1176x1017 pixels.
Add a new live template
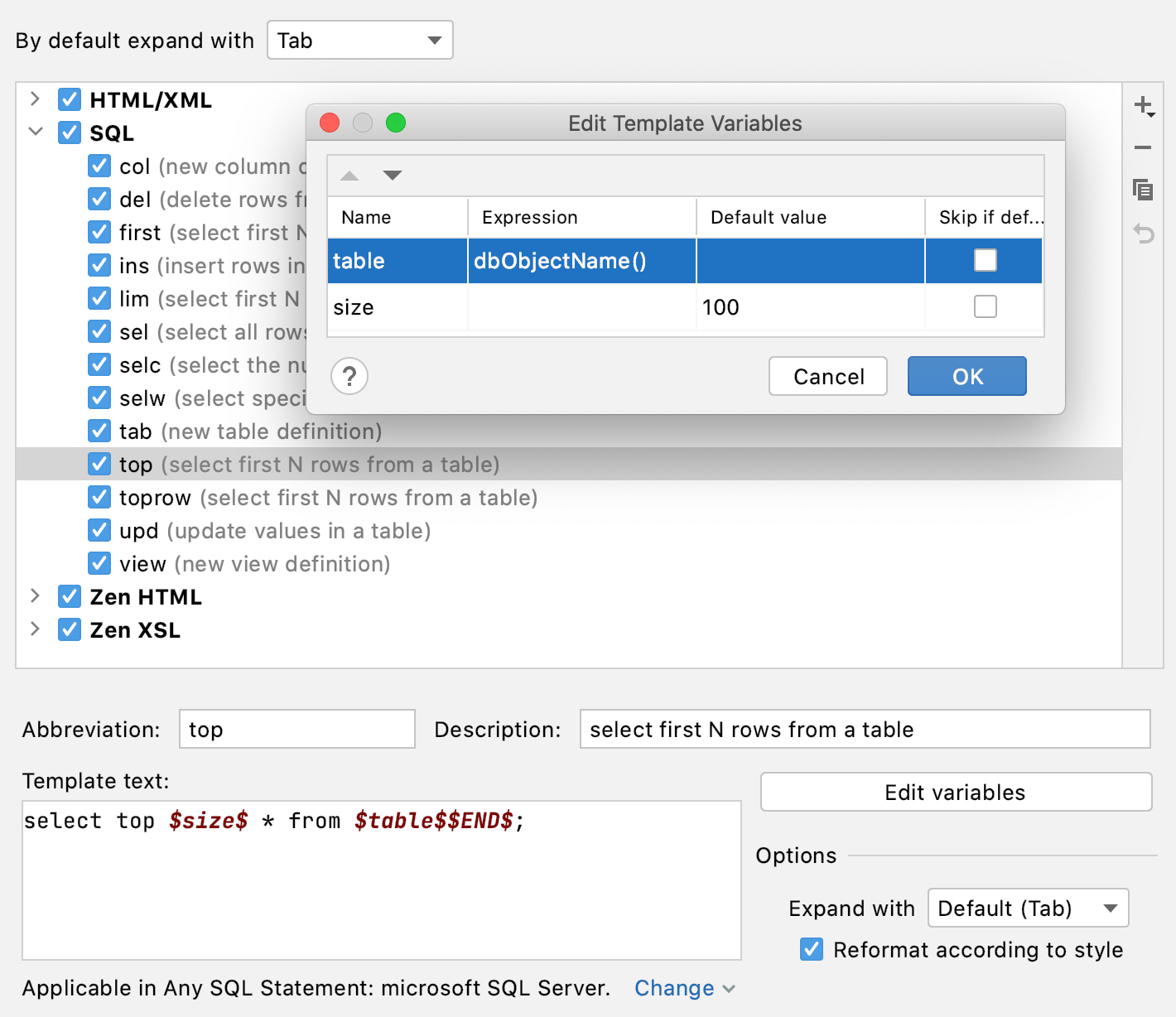pos(1144,107)
